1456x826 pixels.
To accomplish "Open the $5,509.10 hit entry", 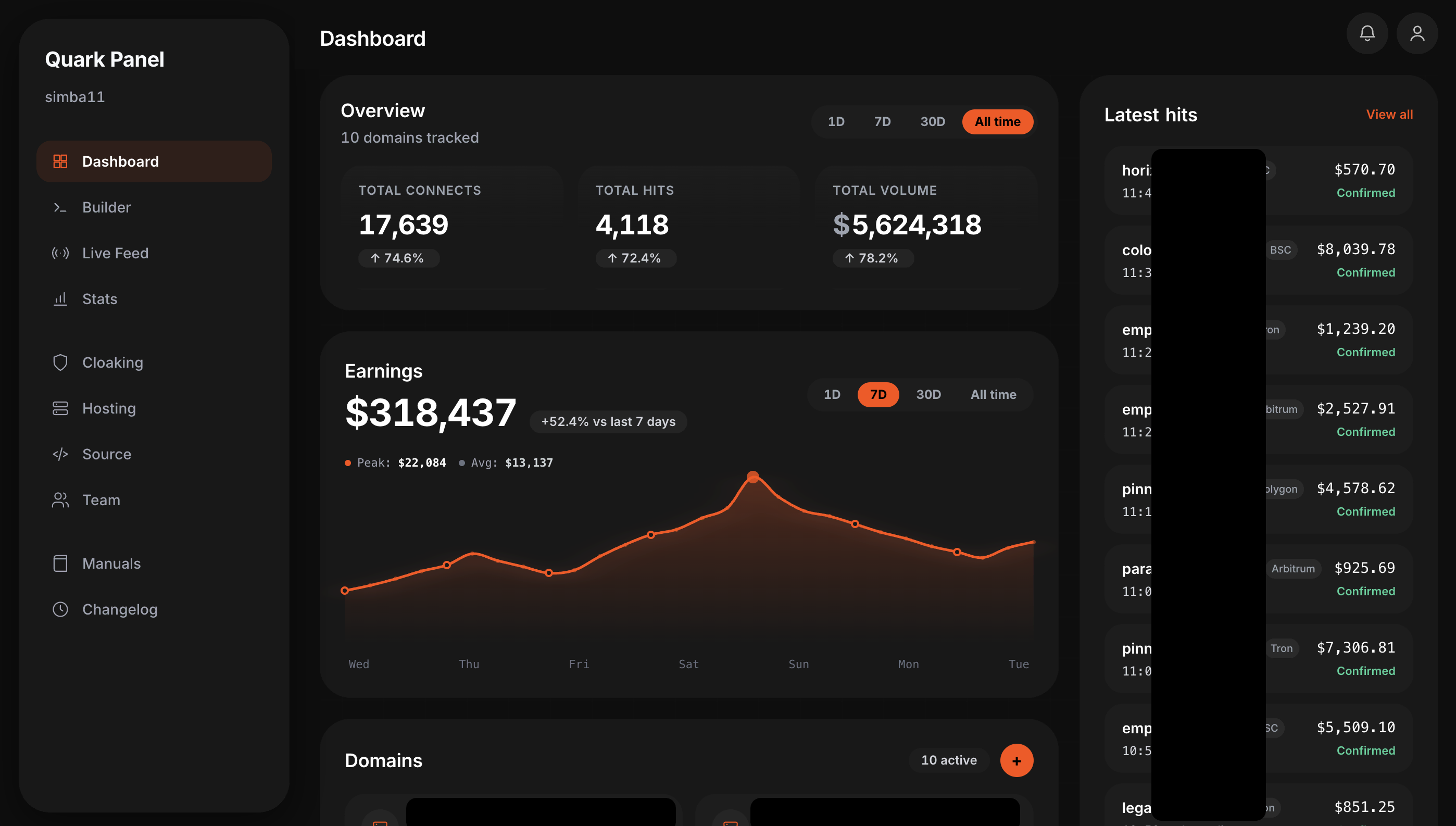I will click(x=1258, y=738).
